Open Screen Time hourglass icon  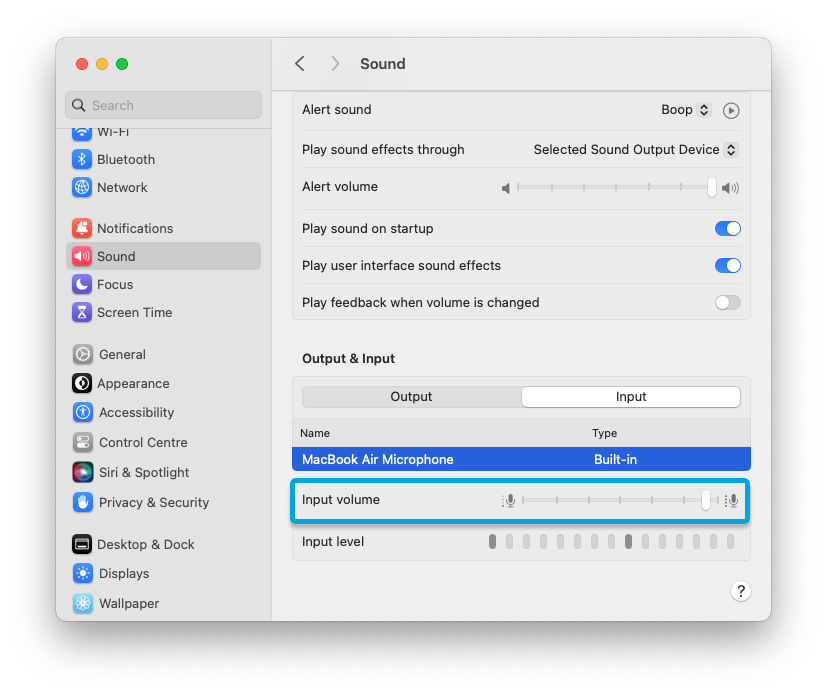(82, 312)
